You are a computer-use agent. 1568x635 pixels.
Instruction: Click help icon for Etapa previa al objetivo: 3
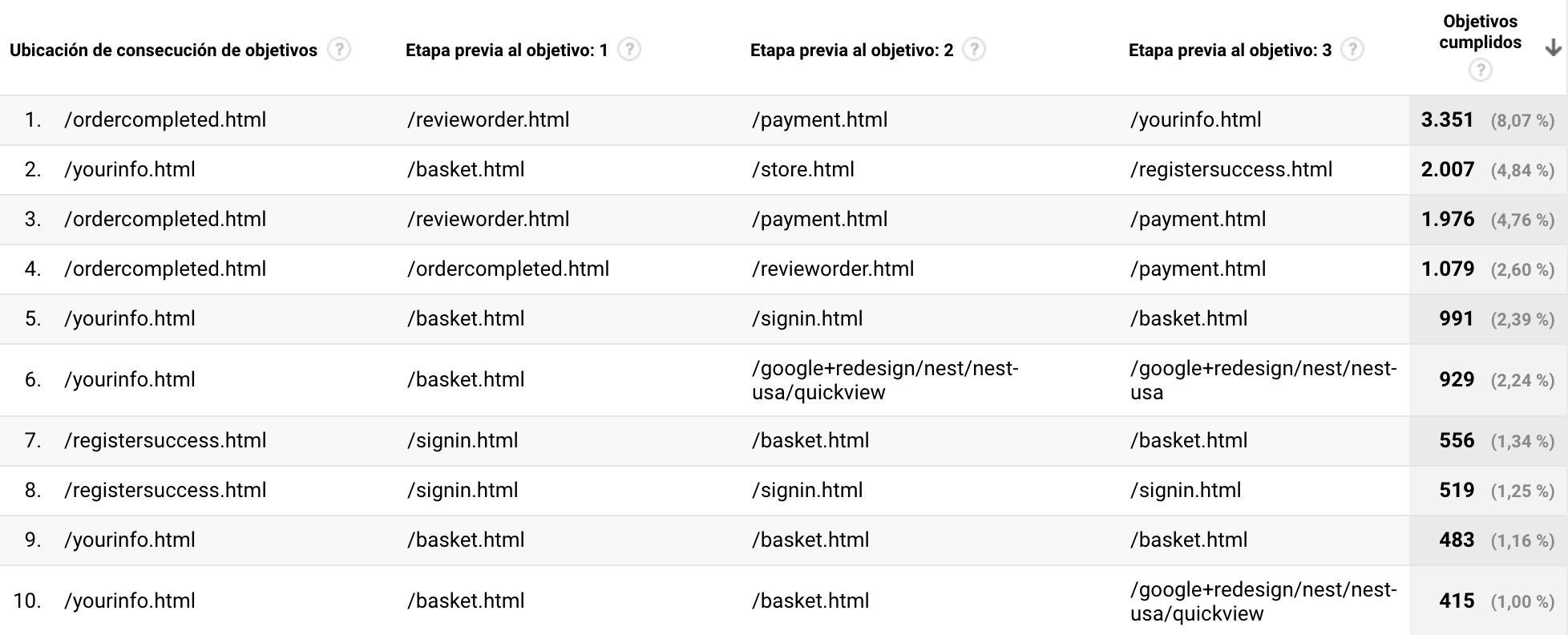pos(1352,50)
